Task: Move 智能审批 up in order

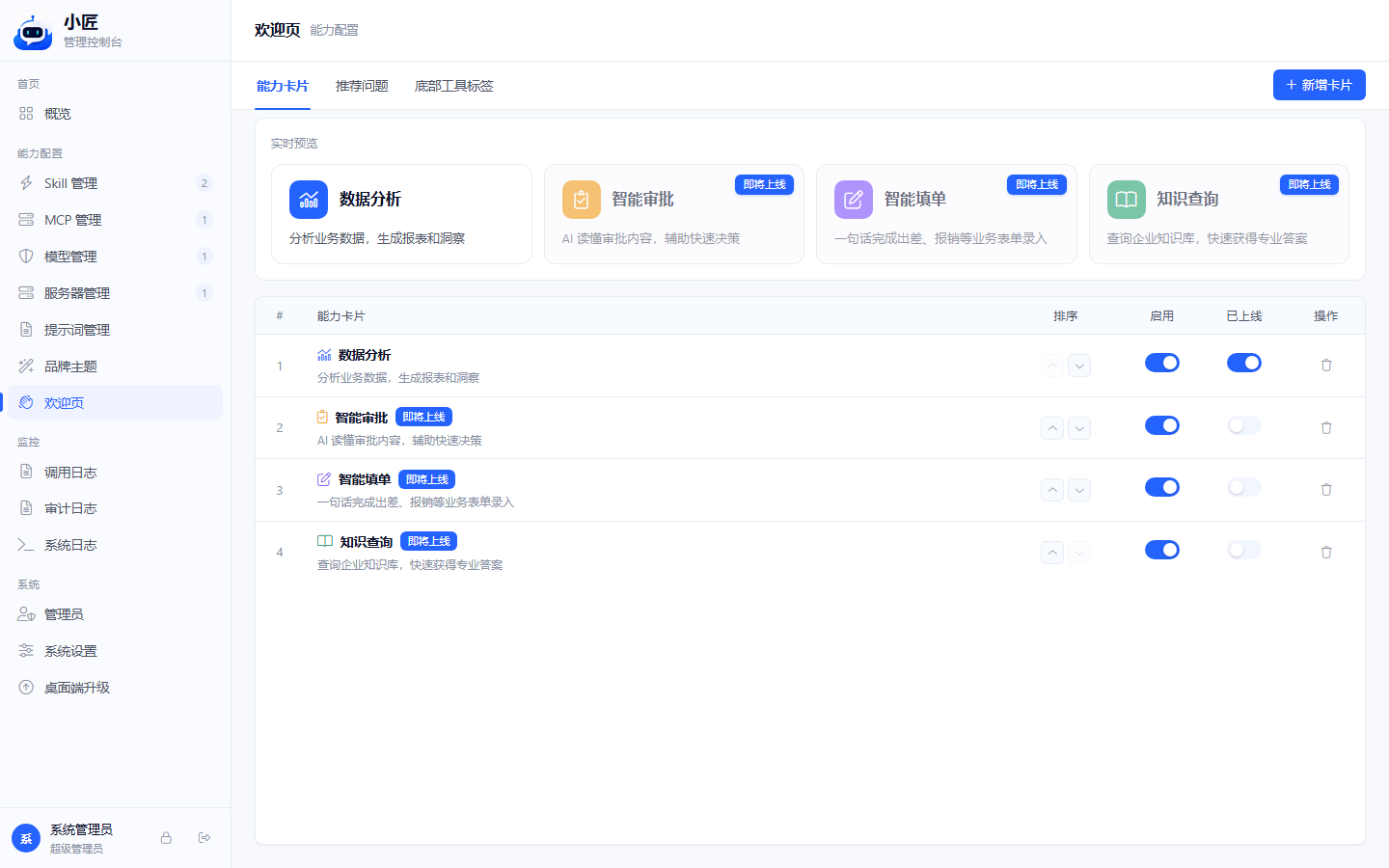Action: click(1052, 428)
